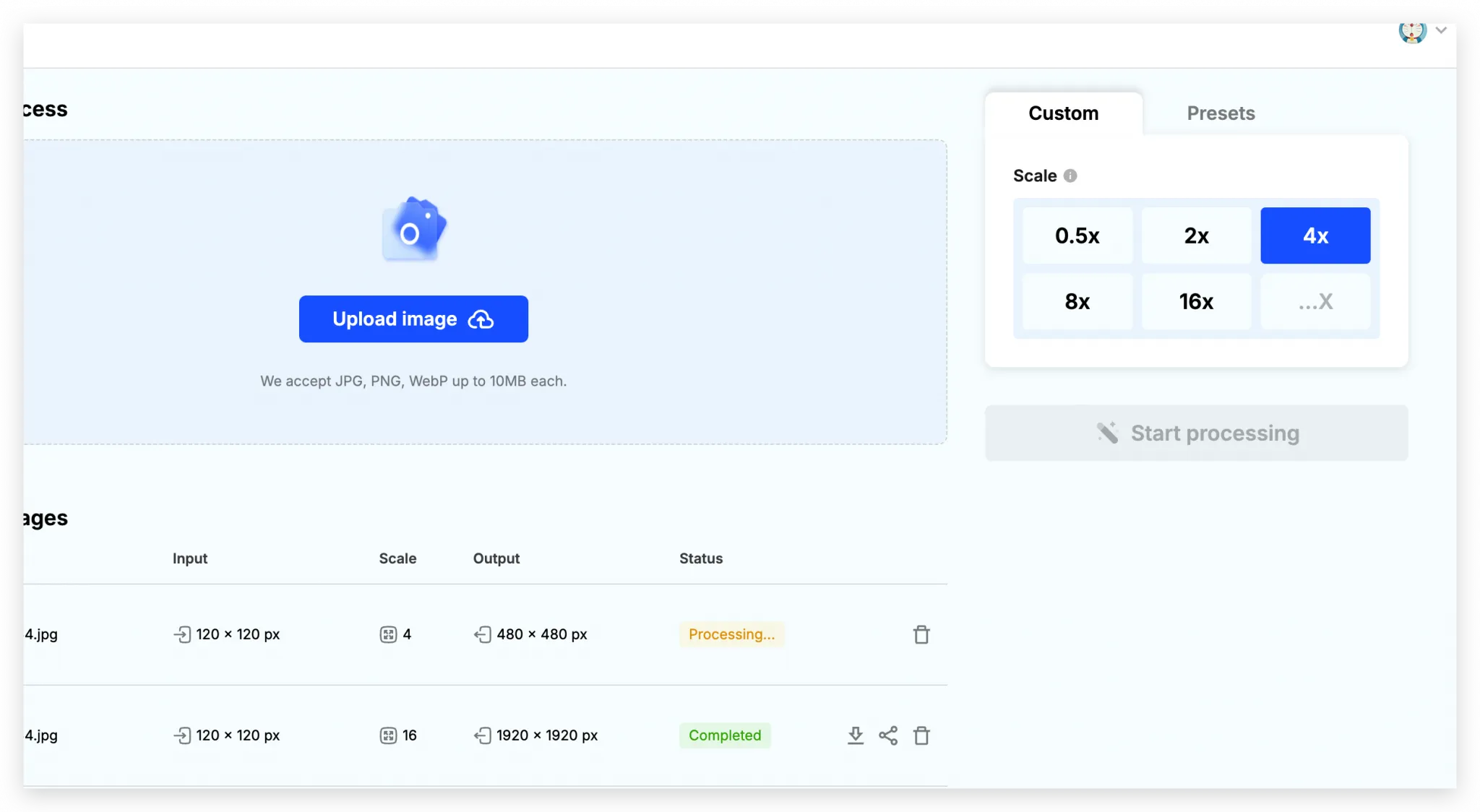
Task: Switch to the Presets tab
Action: pyautogui.click(x=1220, y=113)
